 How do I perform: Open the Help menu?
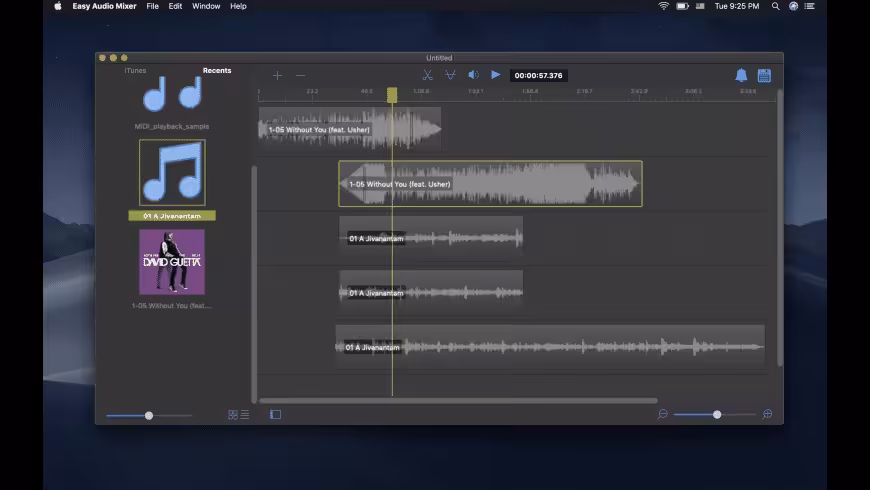(238, 6)
